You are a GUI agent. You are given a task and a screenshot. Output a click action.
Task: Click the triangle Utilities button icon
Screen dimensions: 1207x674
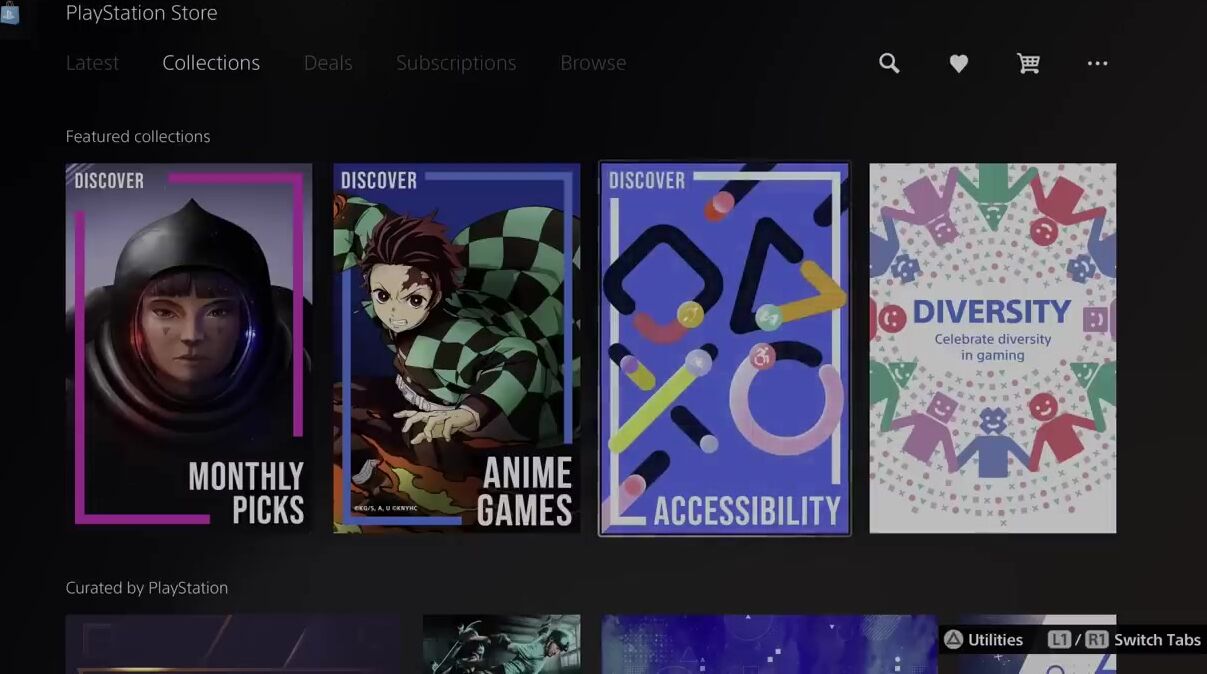[953, 640]
